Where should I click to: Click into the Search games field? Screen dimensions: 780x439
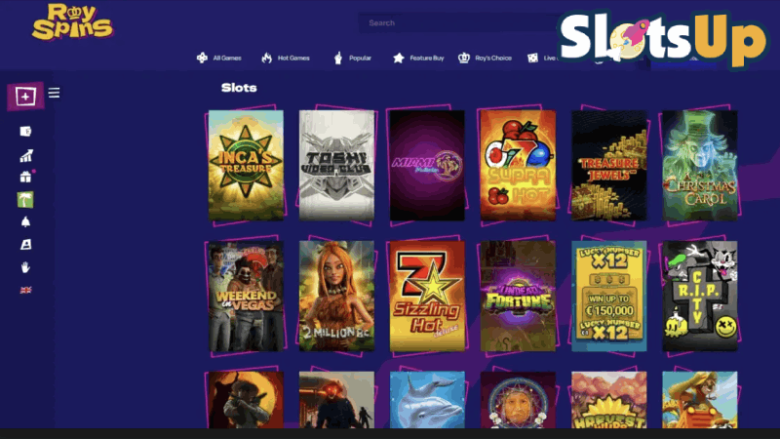click(460, 23)
